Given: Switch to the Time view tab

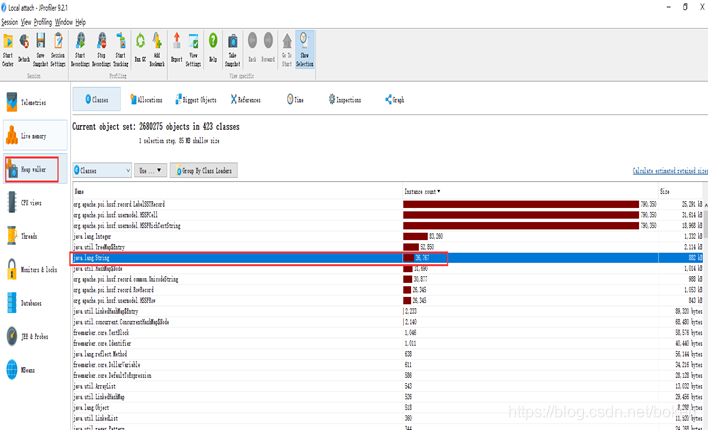Looking at the screenshot, I should pos(295,99).
